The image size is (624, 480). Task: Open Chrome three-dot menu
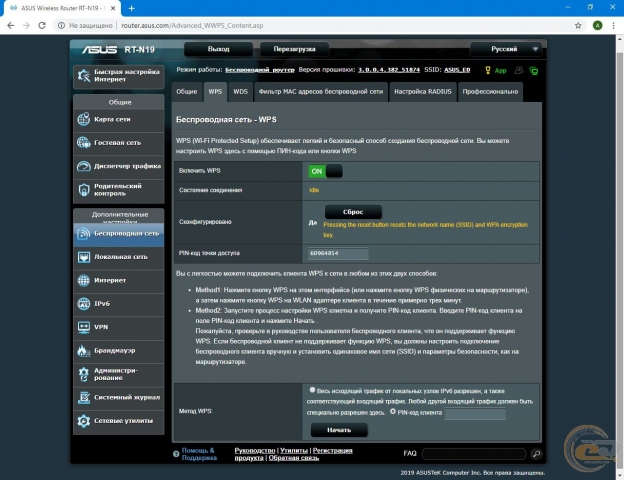[x=613, y=25]
